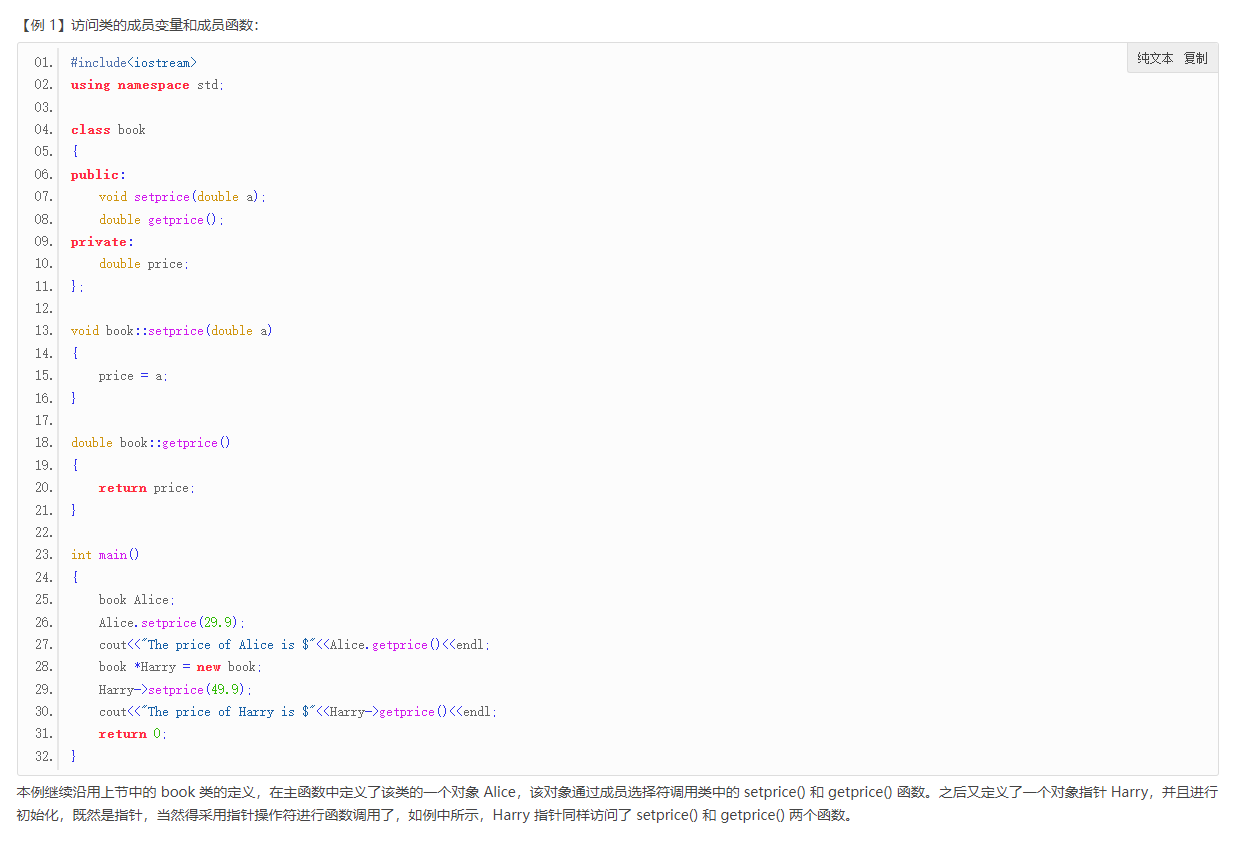Click the 'class book' declaration line
The width and height of the screenshot is (1251, 846).
(x=108, y=130)
